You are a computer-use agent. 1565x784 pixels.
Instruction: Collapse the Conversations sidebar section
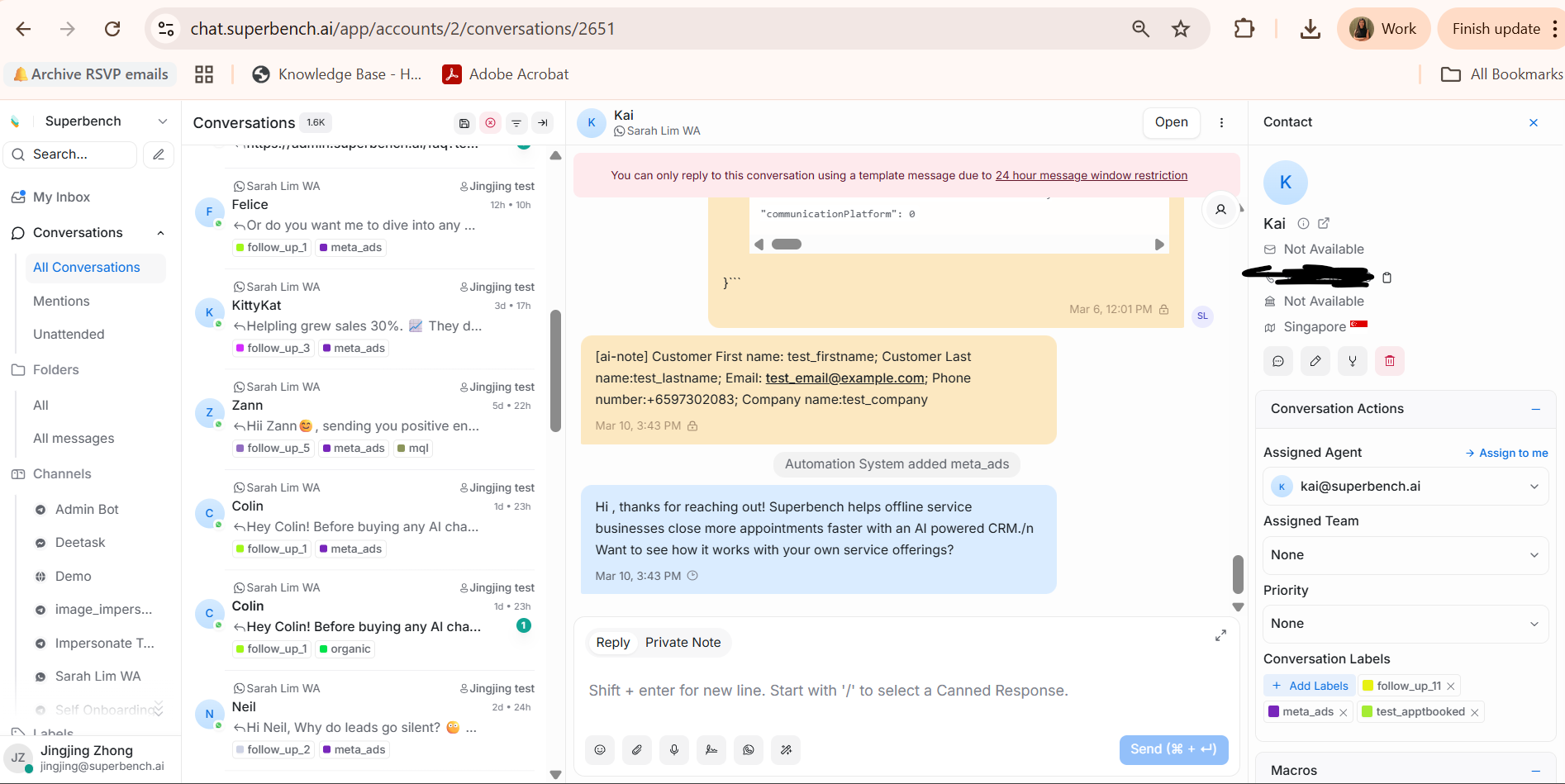160,233
